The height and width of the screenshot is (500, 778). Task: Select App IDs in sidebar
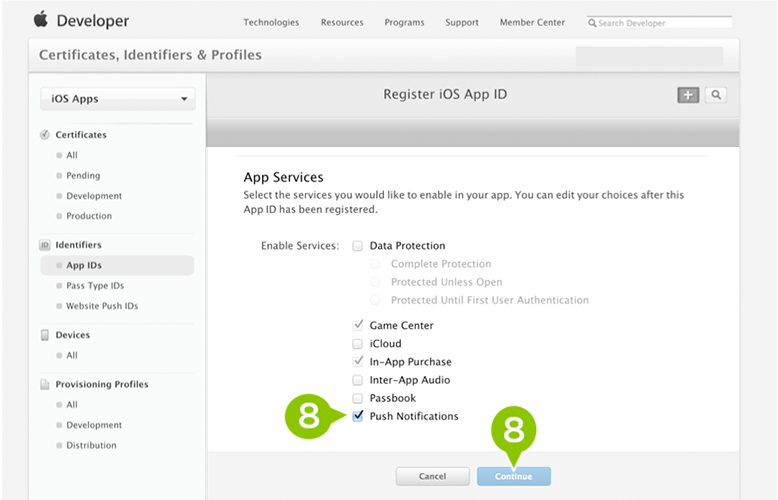117,265
